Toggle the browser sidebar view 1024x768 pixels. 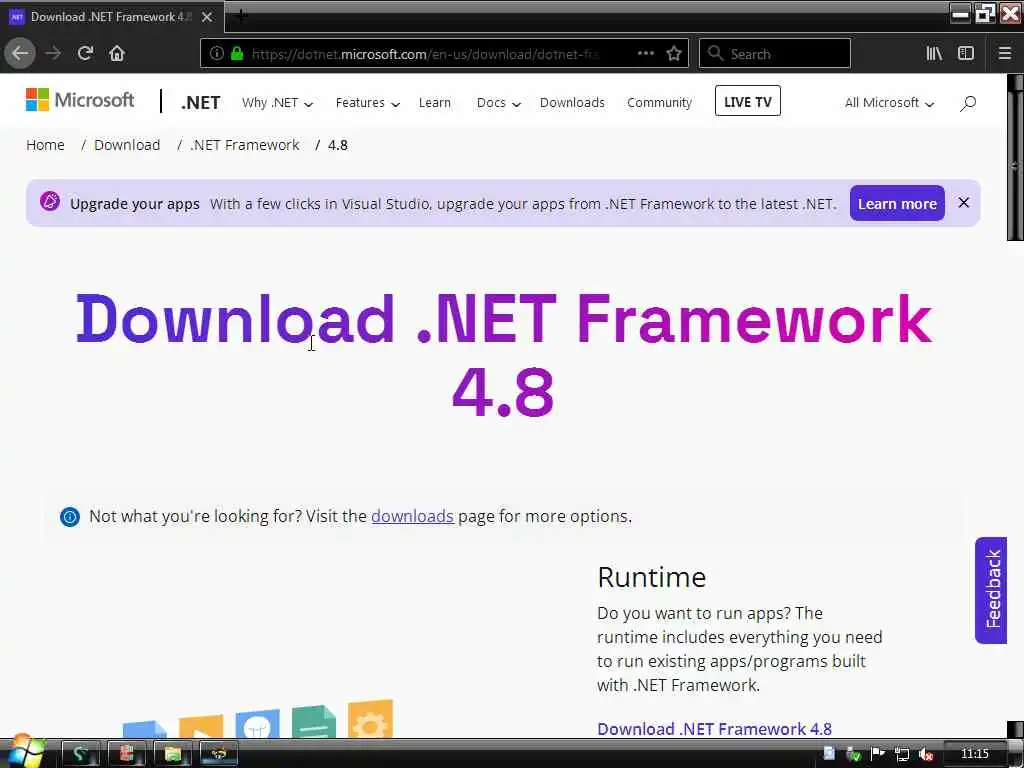click(x=966, y=54)
